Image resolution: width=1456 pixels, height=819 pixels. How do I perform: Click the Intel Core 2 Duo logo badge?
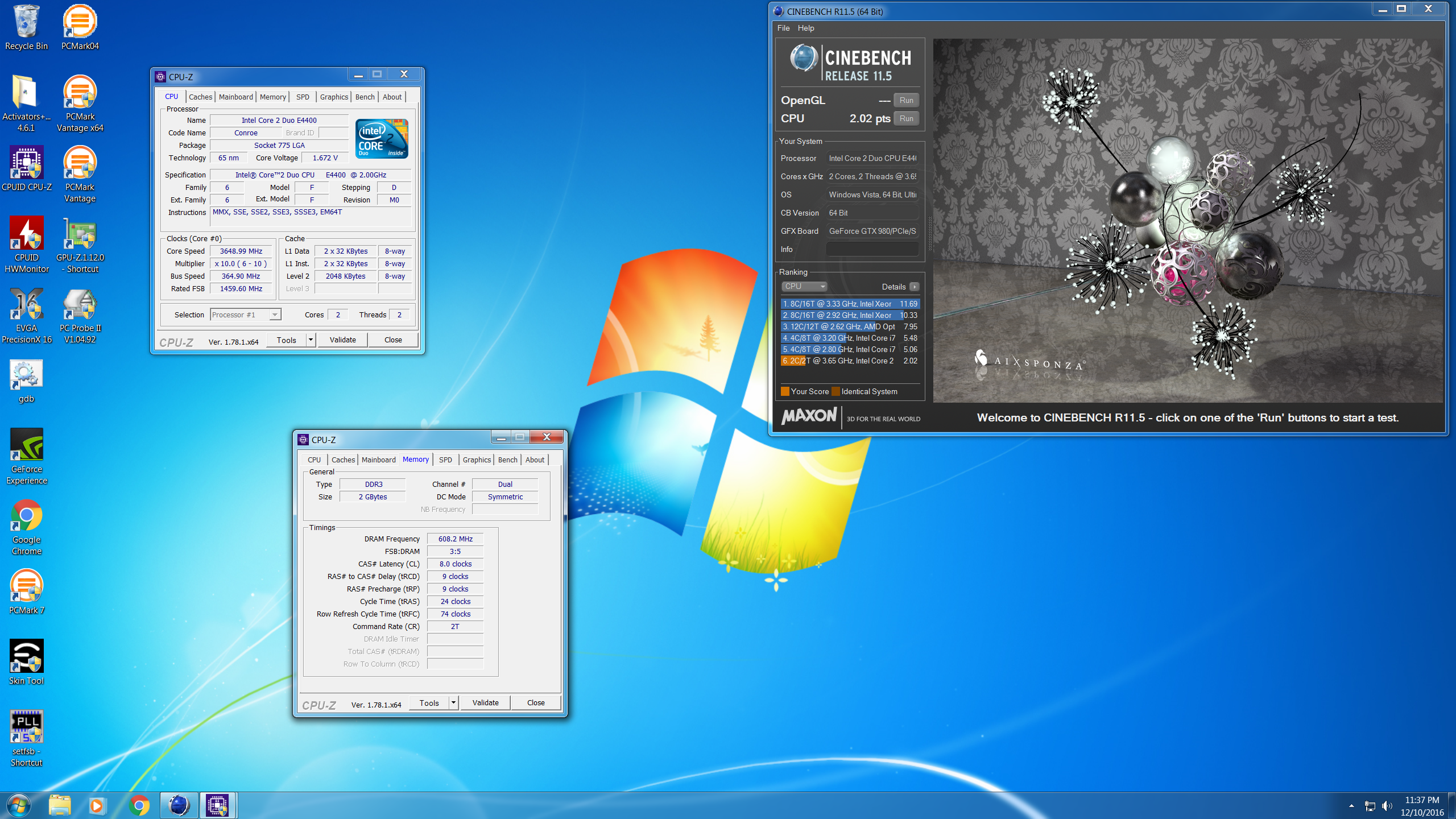[382, 139]
